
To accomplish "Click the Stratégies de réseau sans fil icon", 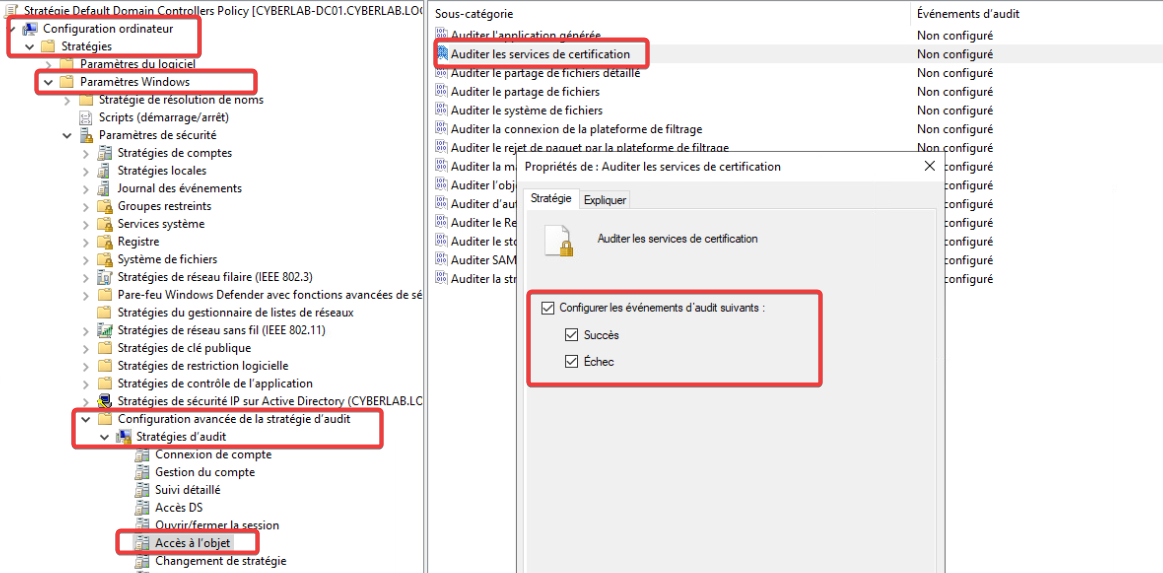I will coord(105,330).
